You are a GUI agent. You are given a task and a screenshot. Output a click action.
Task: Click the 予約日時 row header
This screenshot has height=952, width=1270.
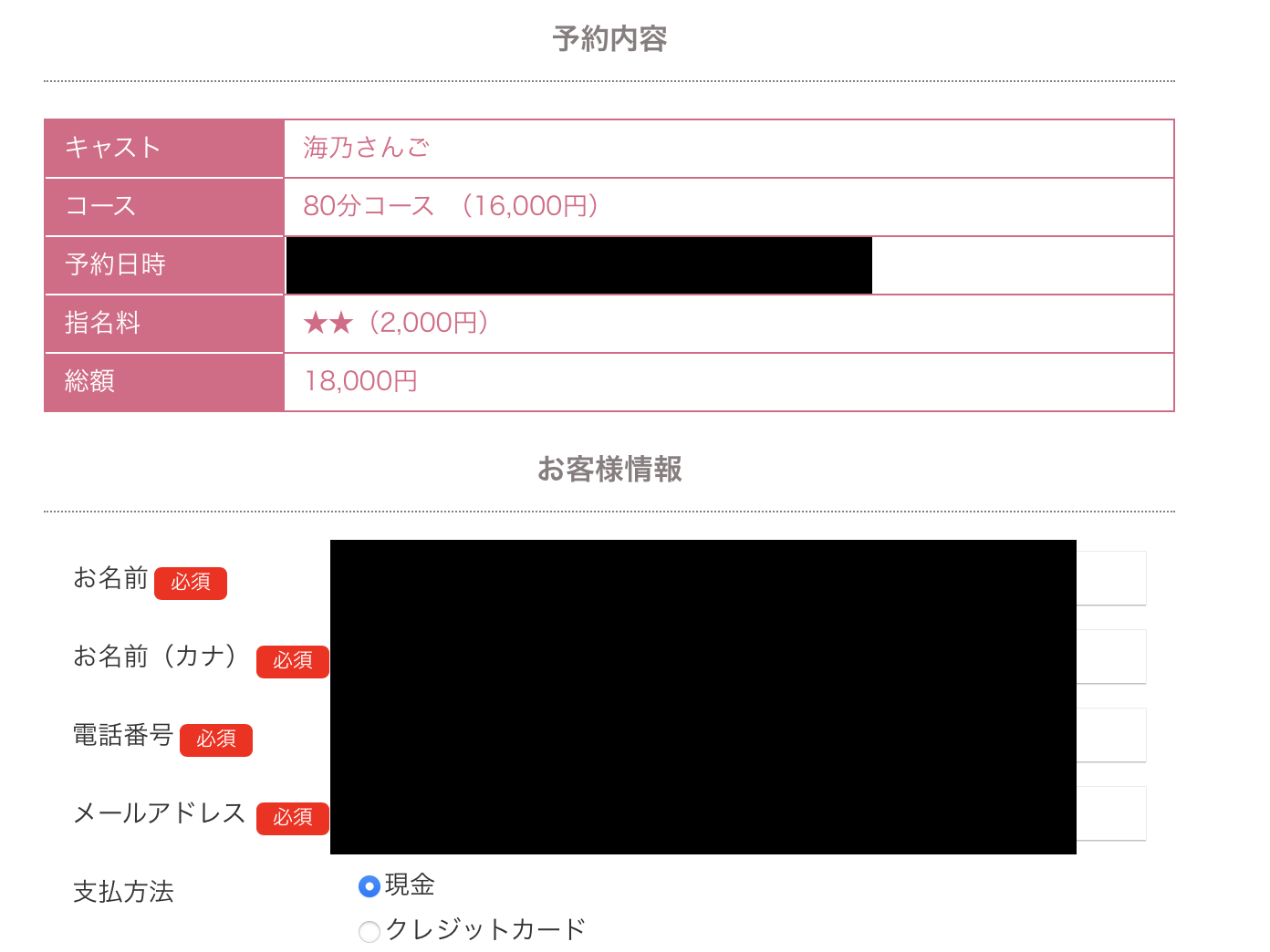164,265
